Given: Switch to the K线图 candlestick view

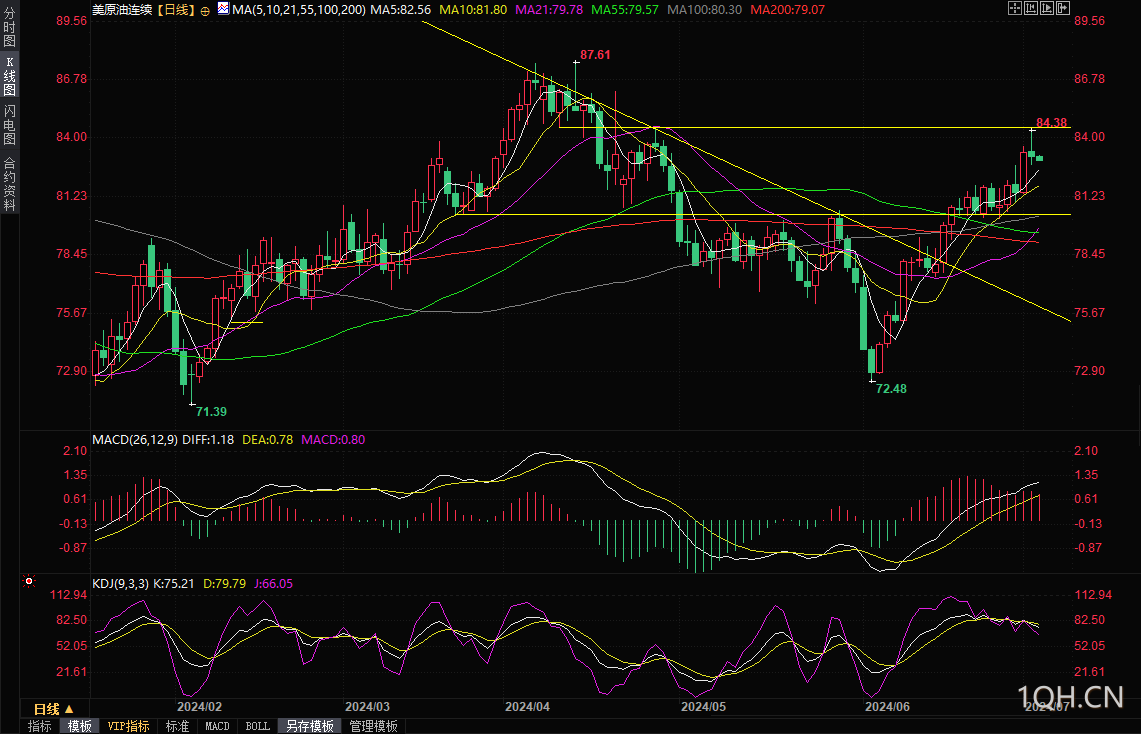Looking at the screenshot, I should (x=9, y=76).
